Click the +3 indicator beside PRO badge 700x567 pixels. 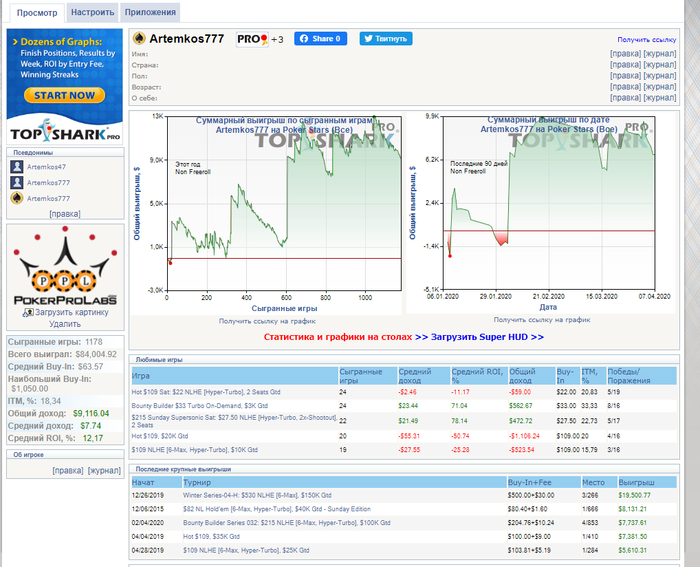tap(277, 40)
